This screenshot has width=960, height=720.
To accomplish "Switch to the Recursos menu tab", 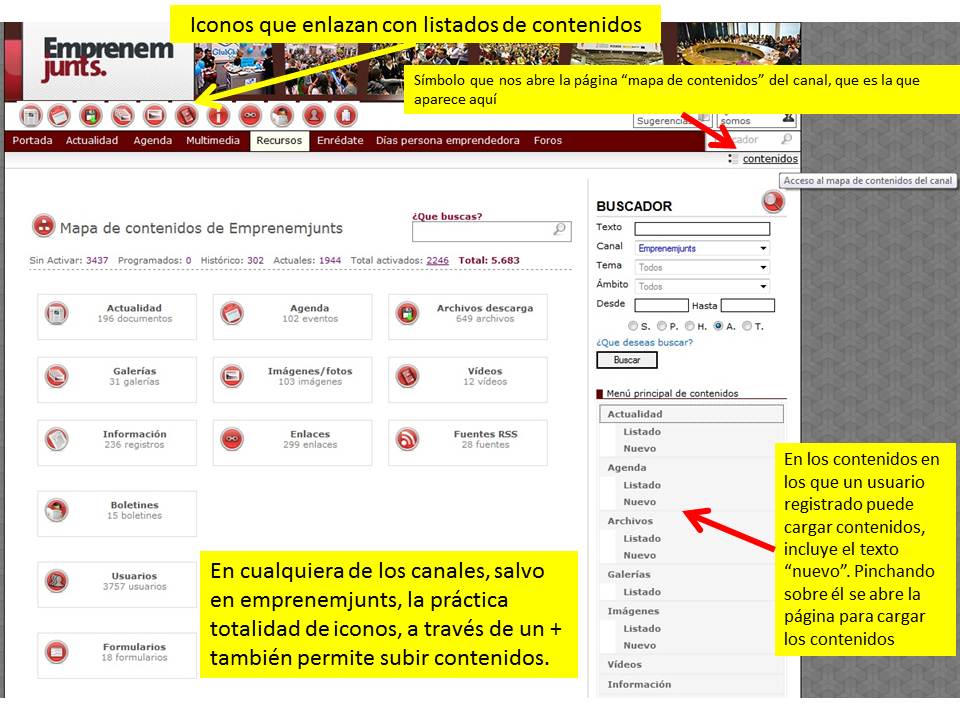I will click(x=278, y=140).
